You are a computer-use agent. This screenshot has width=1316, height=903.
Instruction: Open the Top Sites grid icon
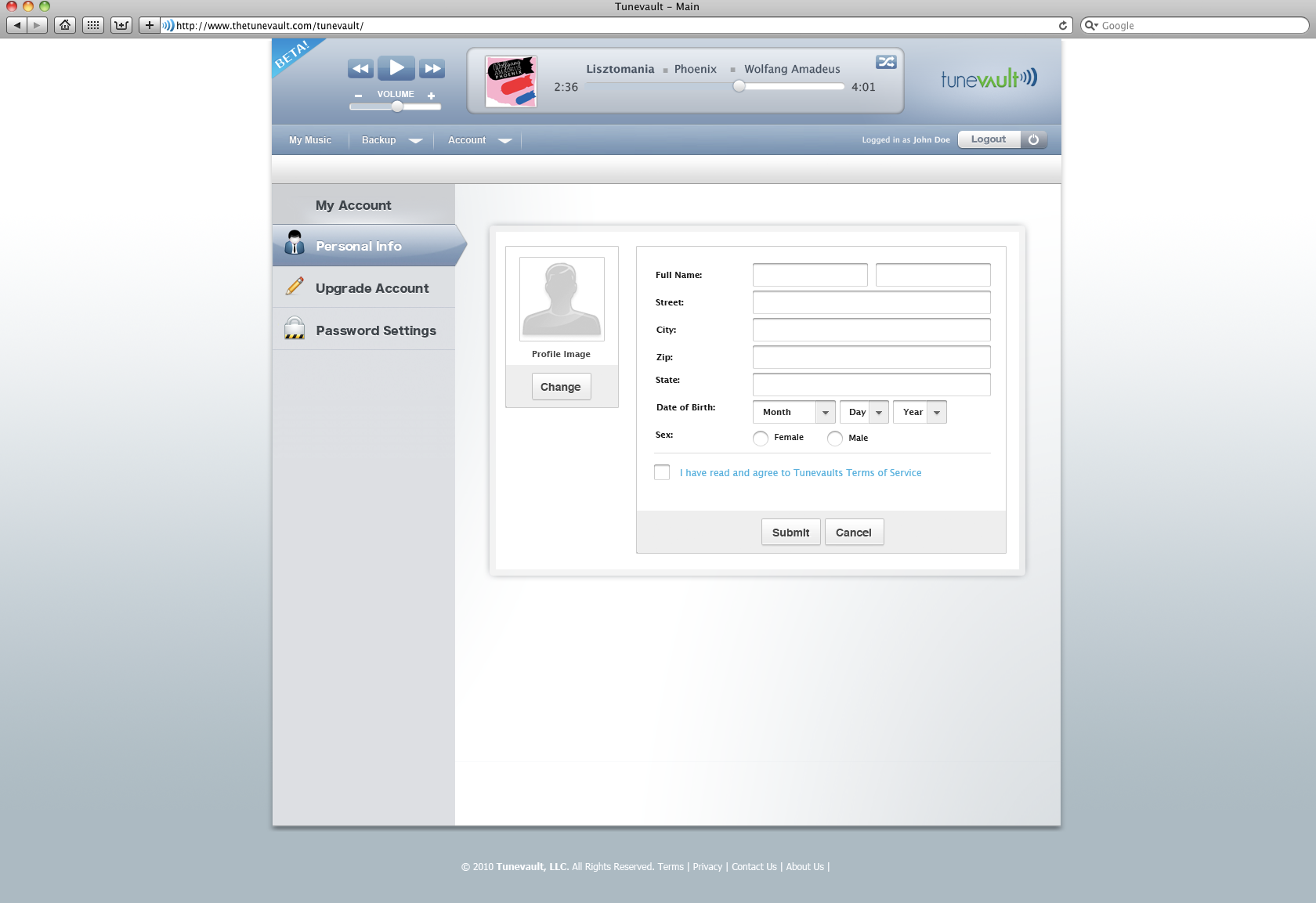pos(93,25)
